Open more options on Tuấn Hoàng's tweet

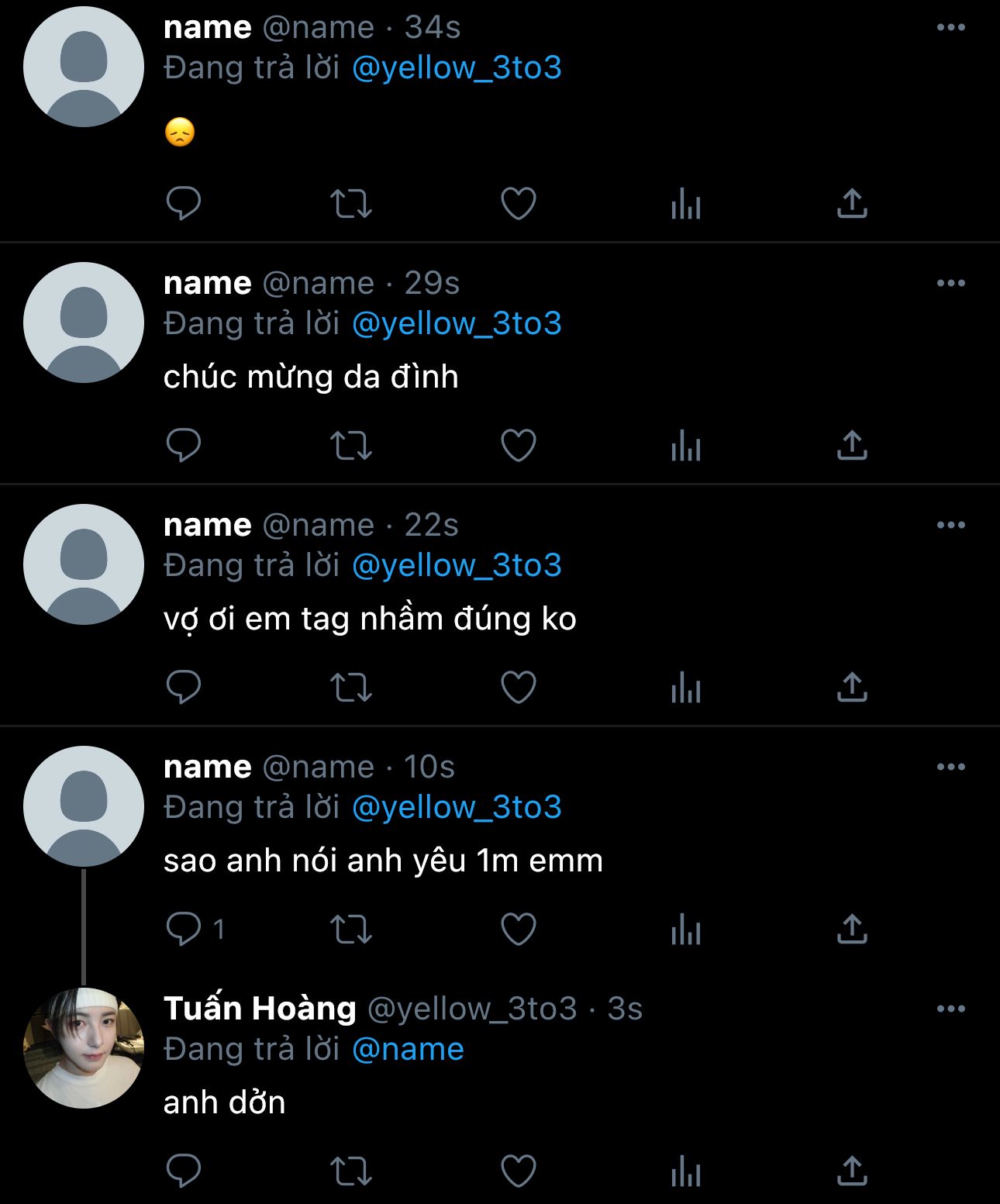pos(950,1009)
